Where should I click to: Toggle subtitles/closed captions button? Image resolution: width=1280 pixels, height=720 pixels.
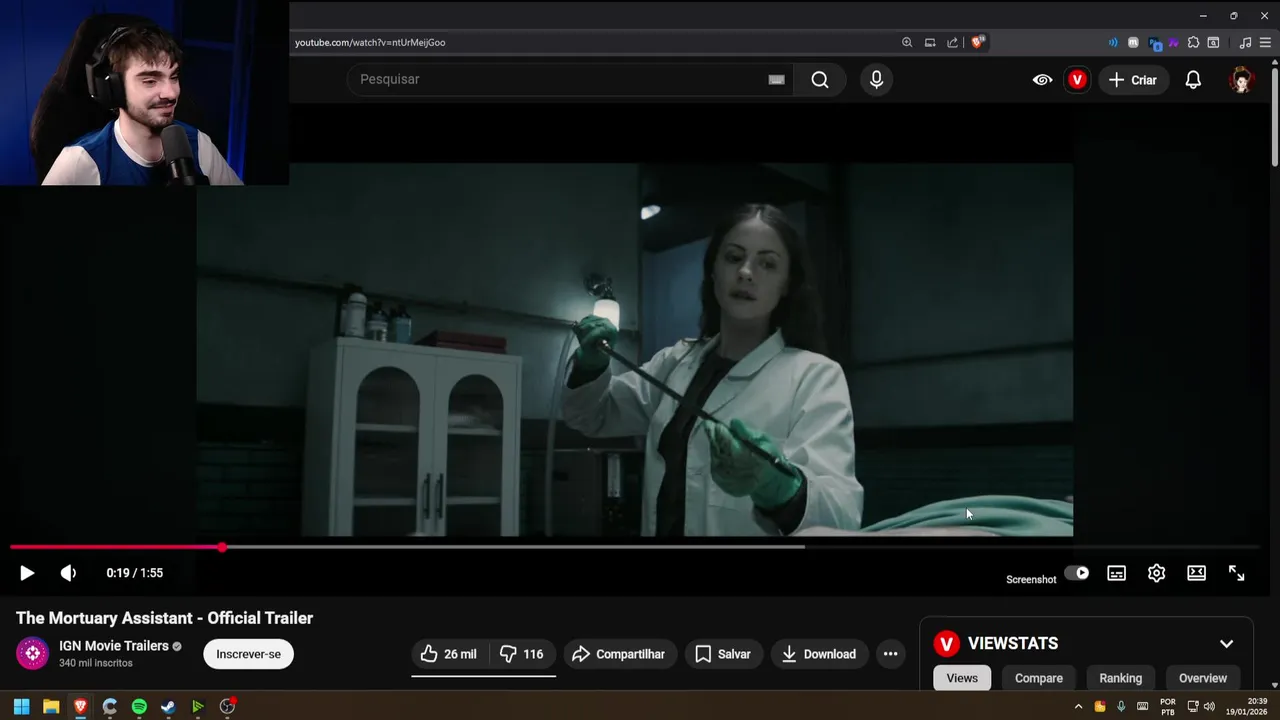click(x=1116, y=573)
